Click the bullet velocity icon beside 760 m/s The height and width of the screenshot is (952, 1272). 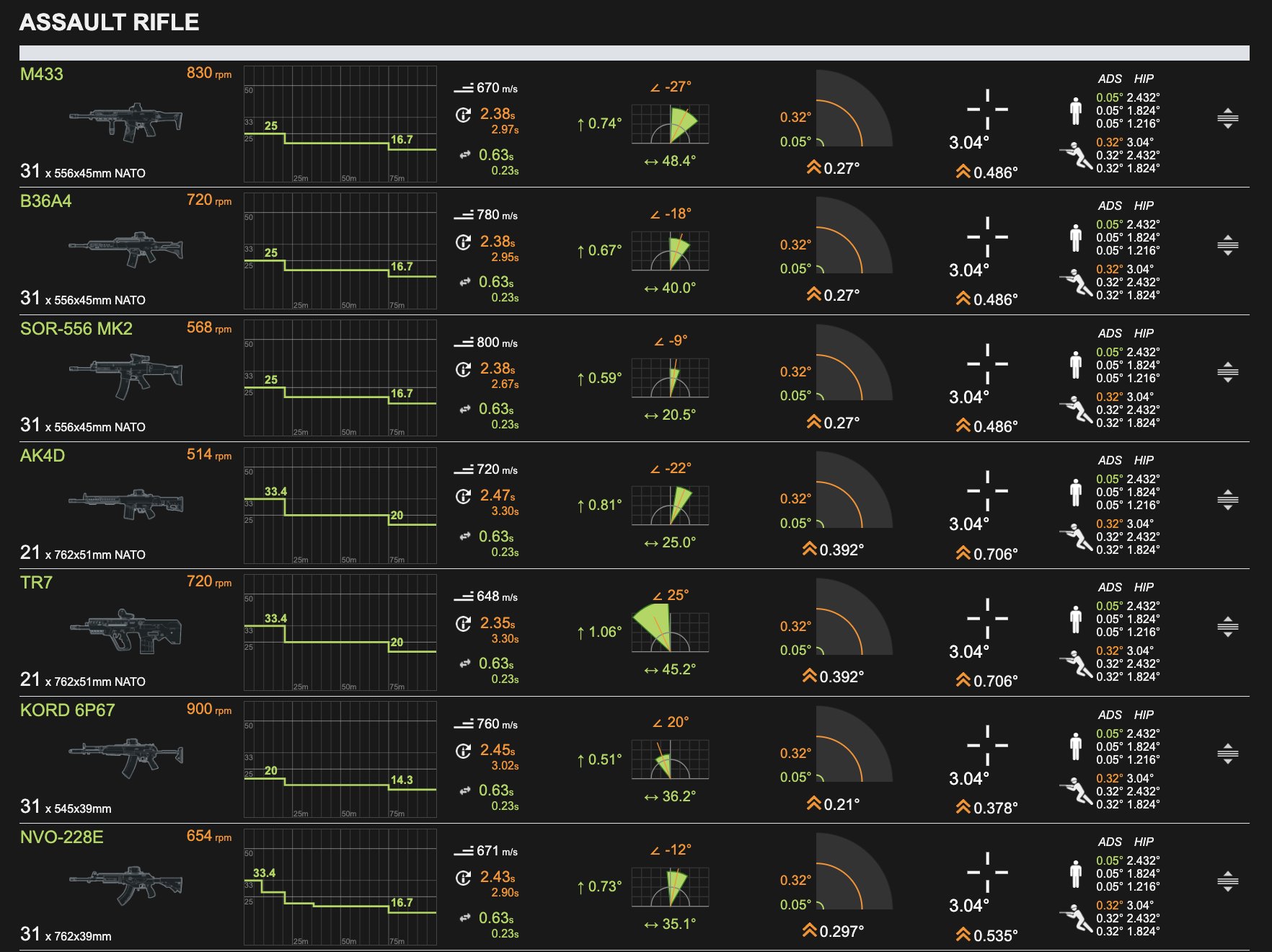[463, 725]
